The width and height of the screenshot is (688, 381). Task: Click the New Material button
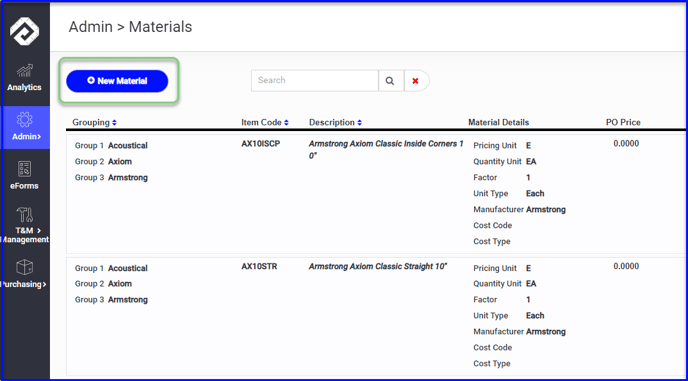pyautogui.click(x=117, y=81)
